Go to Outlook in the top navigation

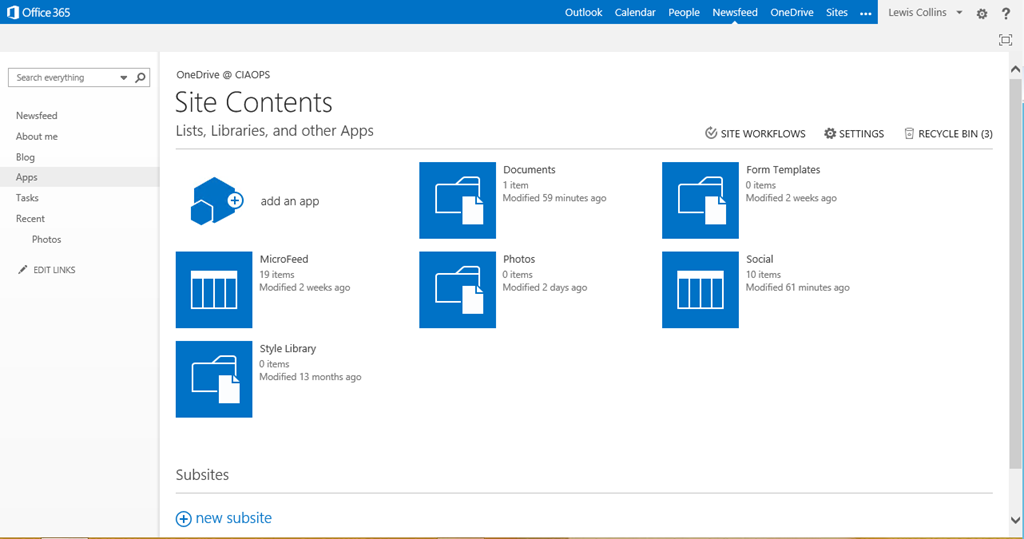[x=583, y=13]
